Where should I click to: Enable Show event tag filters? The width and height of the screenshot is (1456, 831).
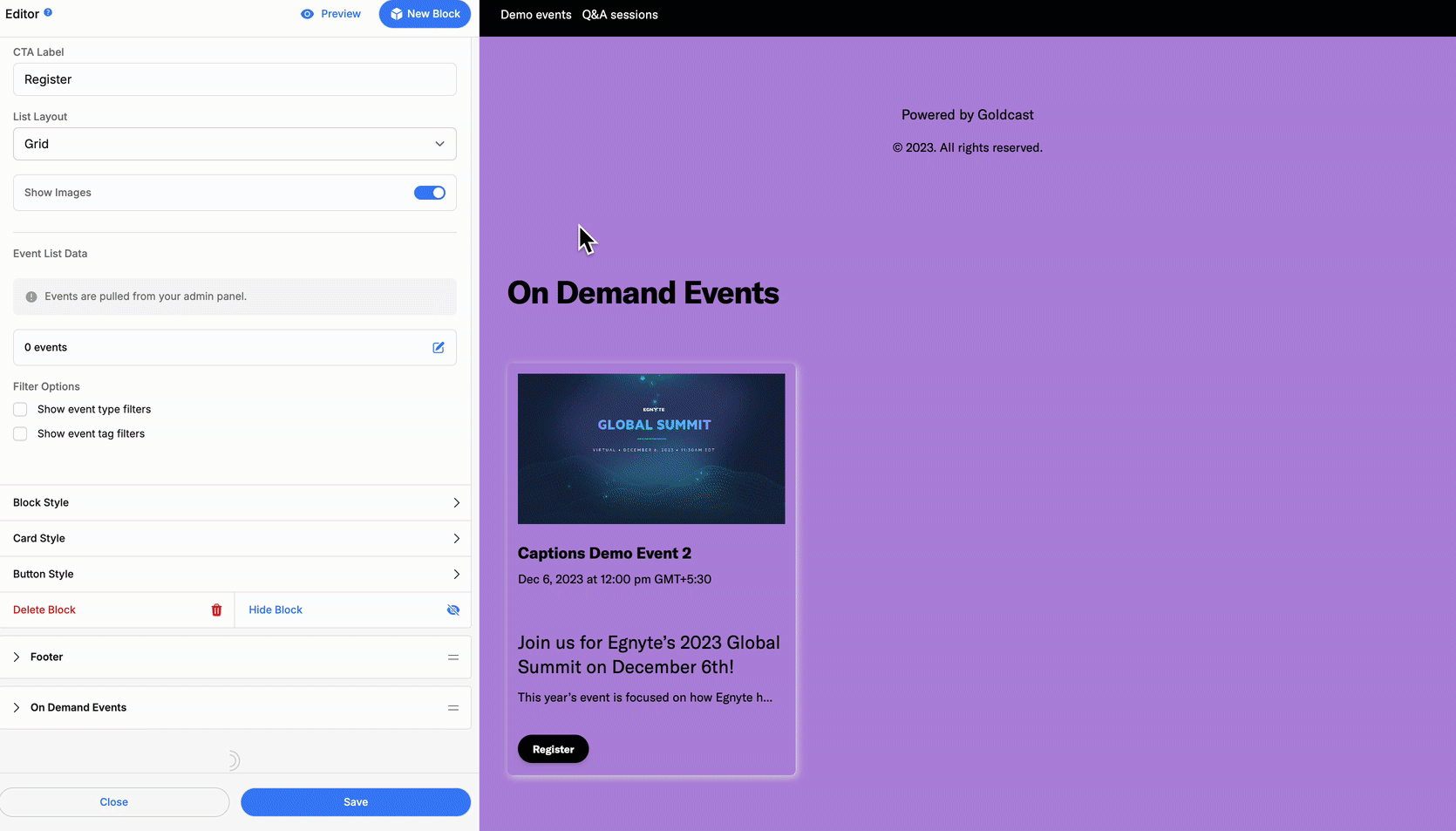19,433
